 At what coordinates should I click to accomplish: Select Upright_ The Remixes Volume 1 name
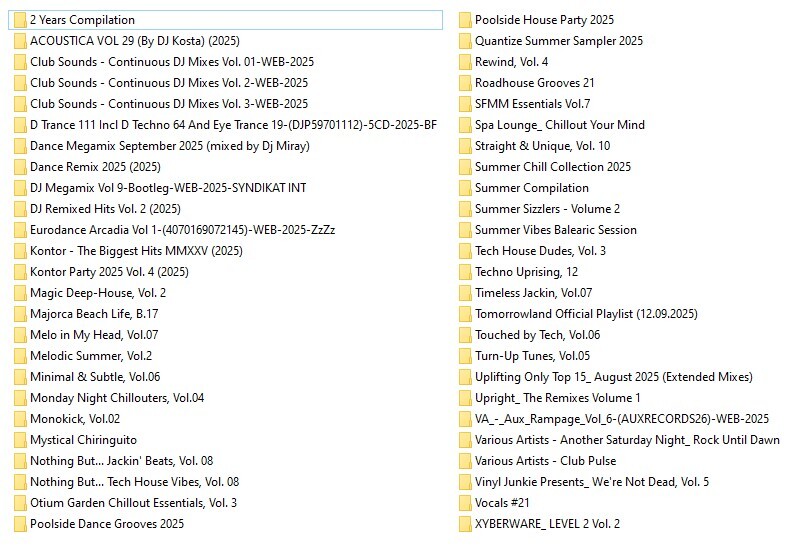pyautogui.click(x=558, y=398)
